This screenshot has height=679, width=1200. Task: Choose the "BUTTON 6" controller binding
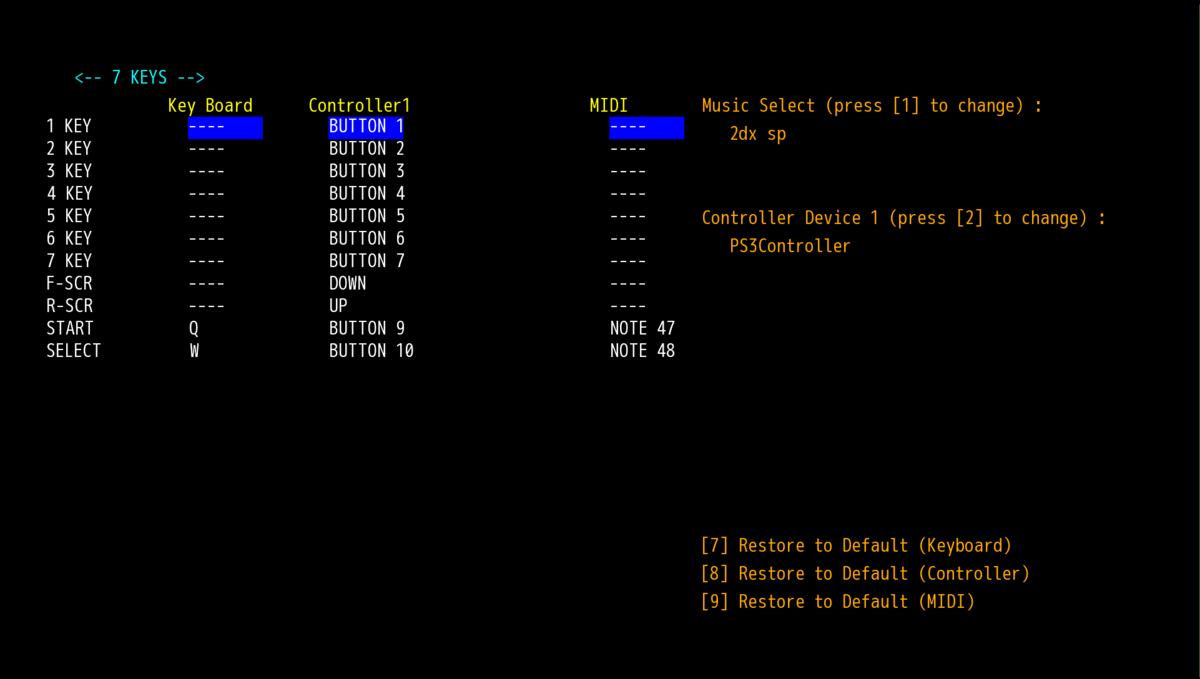pos(366,239)
